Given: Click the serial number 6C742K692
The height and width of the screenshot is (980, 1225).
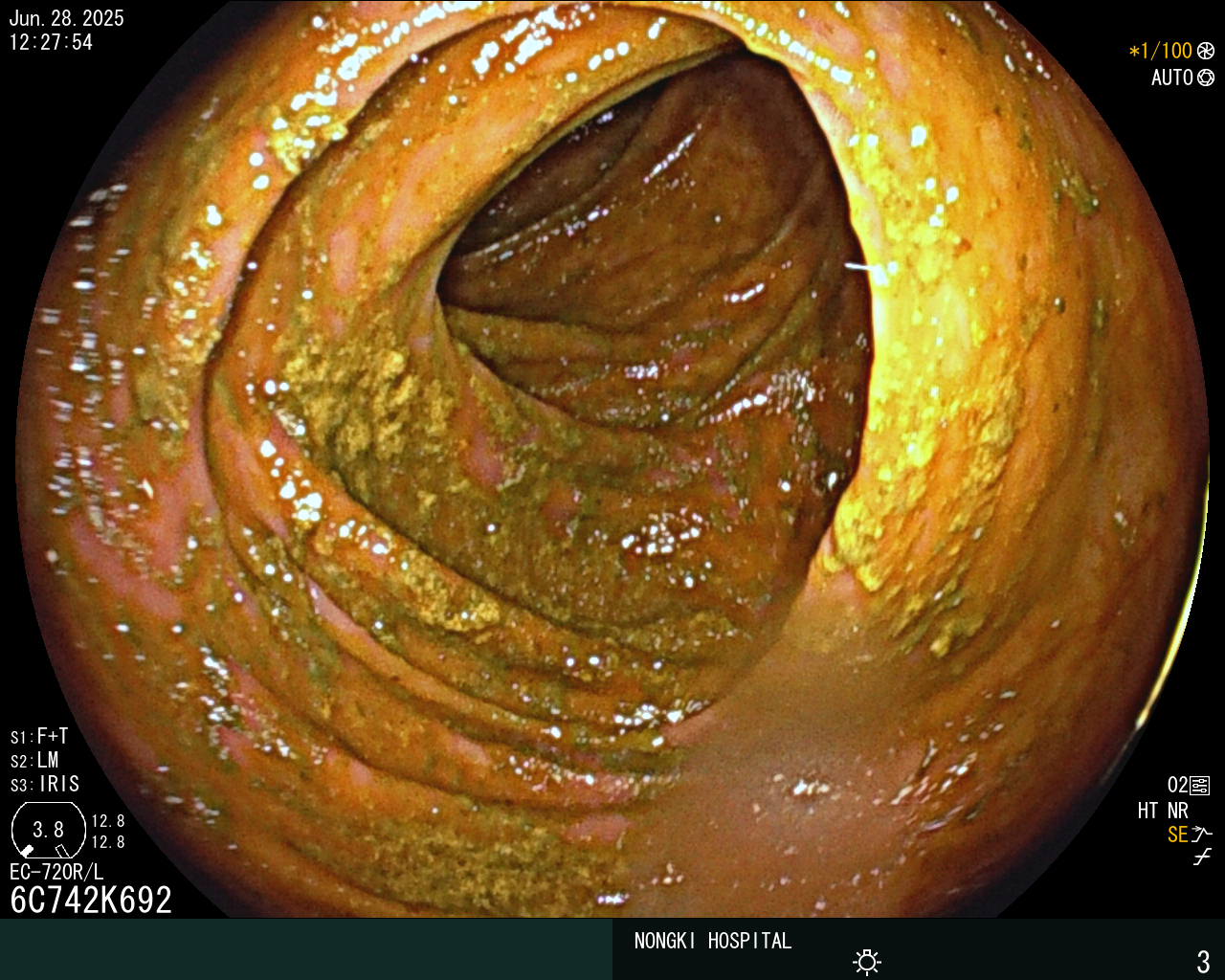Looking at the screenshot, I should 91,900.
